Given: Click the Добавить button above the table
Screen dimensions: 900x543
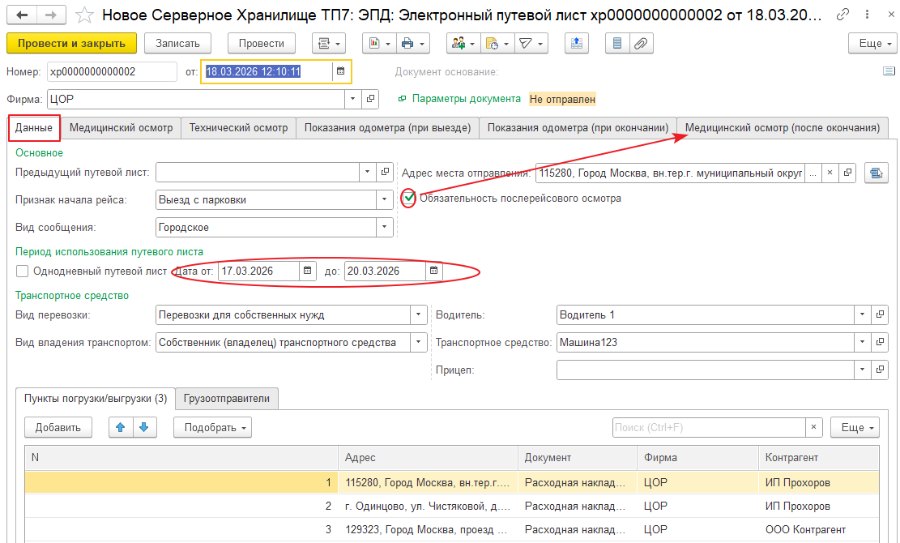Looking at the screenshot, I should tap(58, 427).
